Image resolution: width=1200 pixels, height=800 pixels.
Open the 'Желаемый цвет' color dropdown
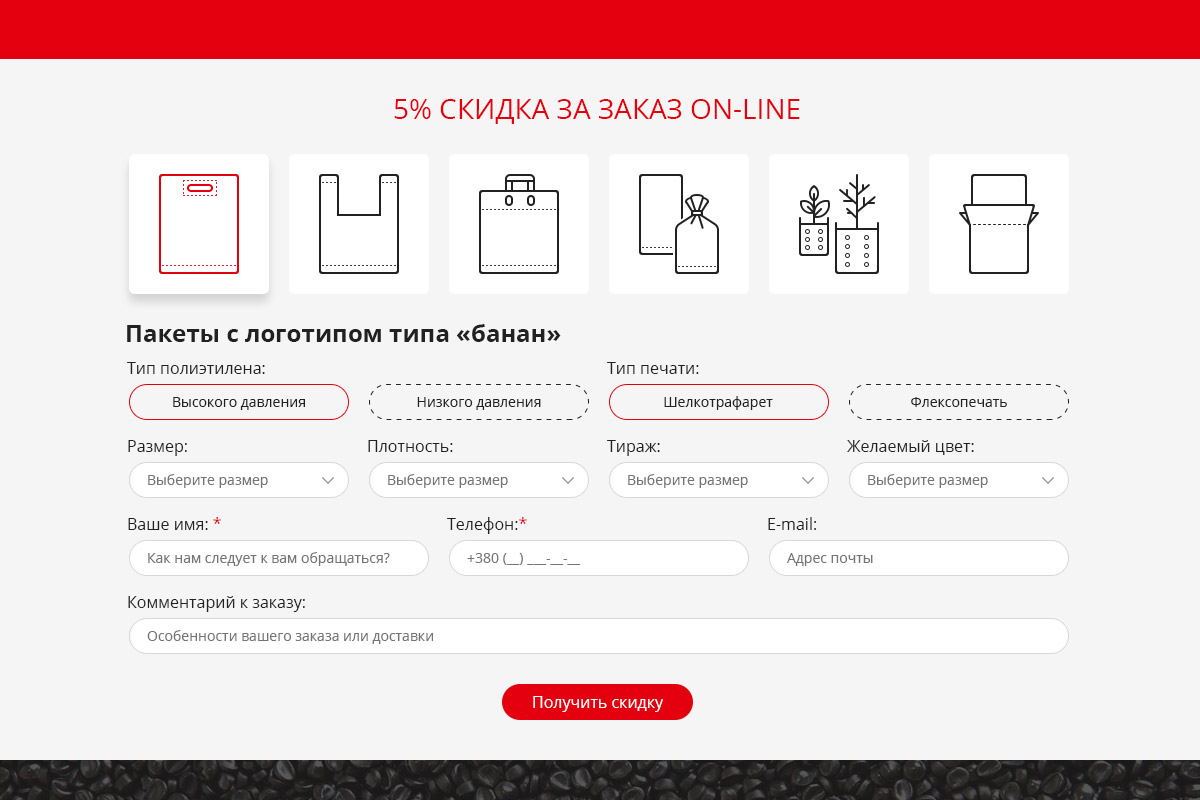(959, 480)
